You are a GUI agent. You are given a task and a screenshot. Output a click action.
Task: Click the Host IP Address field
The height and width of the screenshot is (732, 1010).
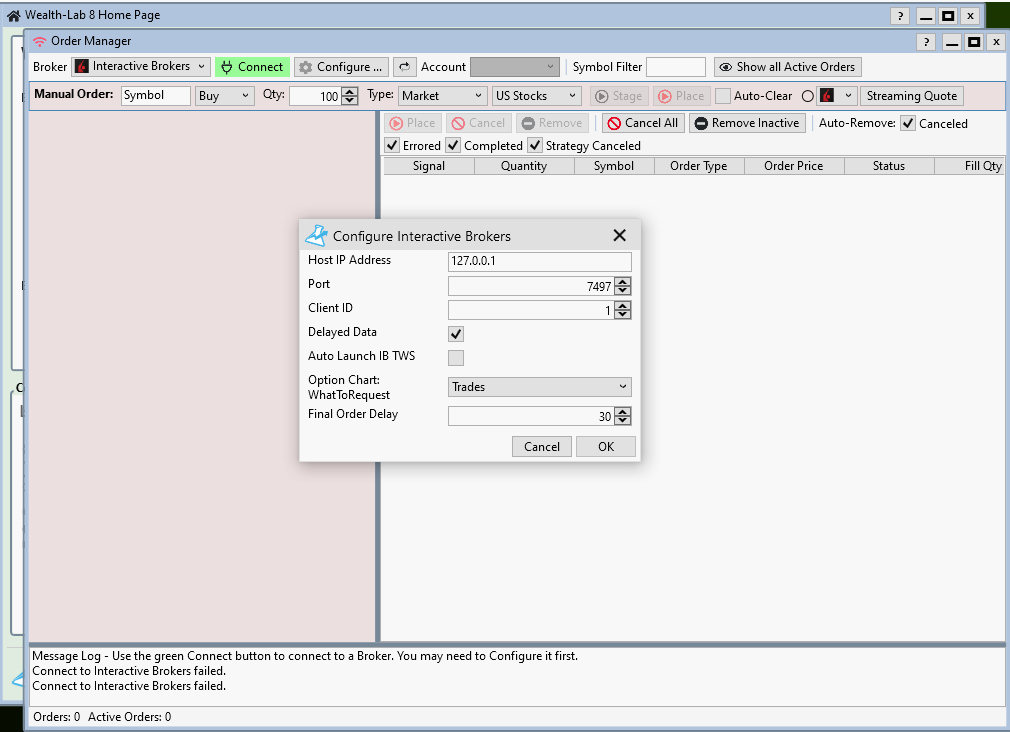[539, 262]
